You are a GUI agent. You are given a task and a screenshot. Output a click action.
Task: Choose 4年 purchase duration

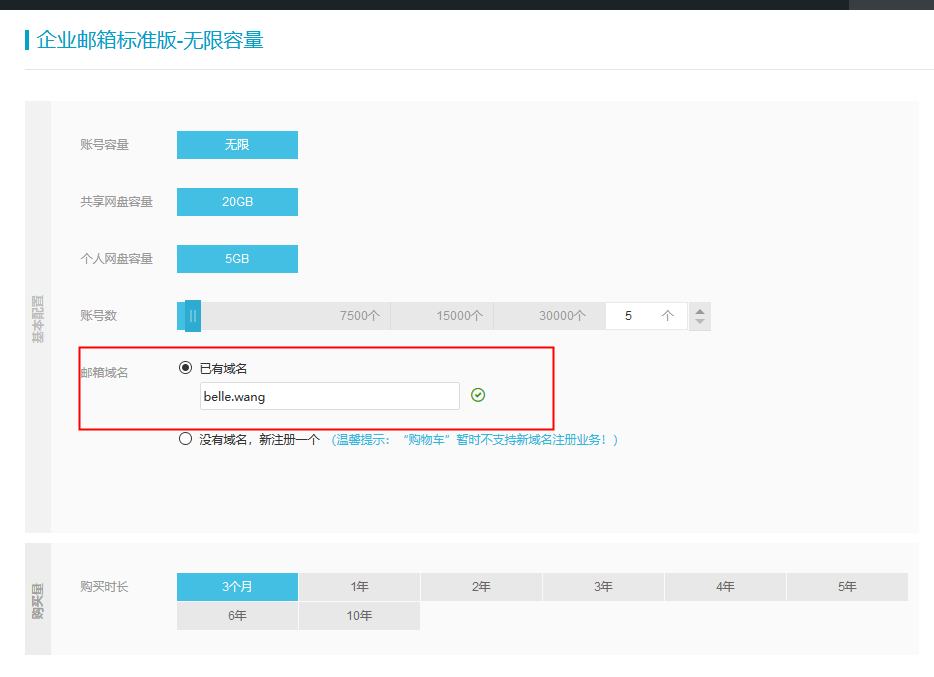[x=725, y=587]
